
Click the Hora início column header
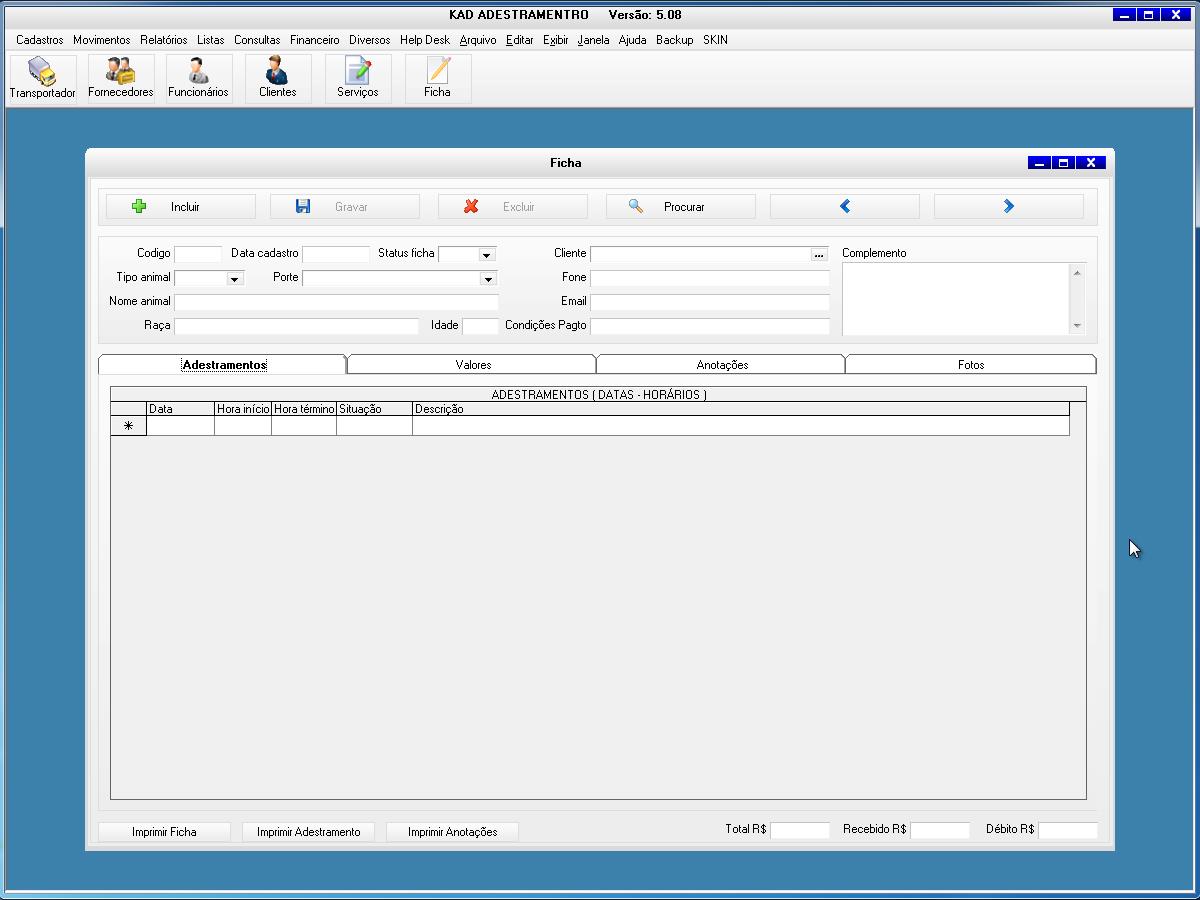[243, 409]
